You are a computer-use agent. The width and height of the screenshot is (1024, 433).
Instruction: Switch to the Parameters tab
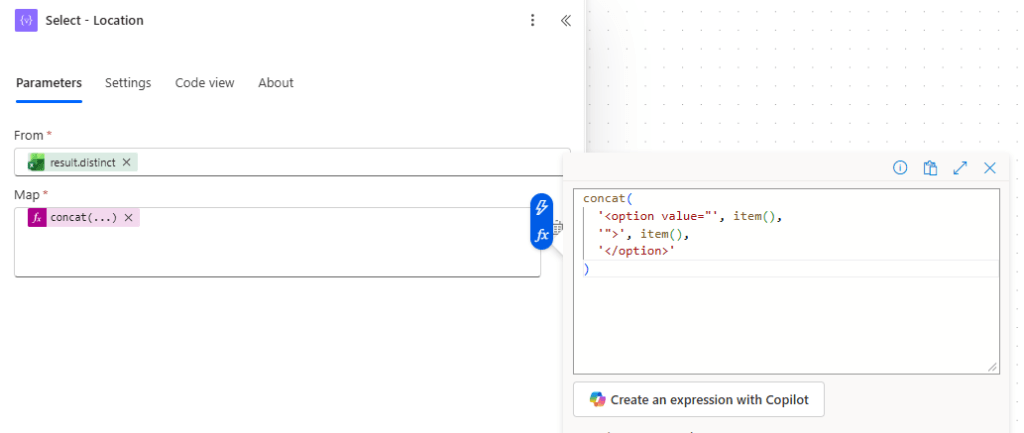coord(49,83)
